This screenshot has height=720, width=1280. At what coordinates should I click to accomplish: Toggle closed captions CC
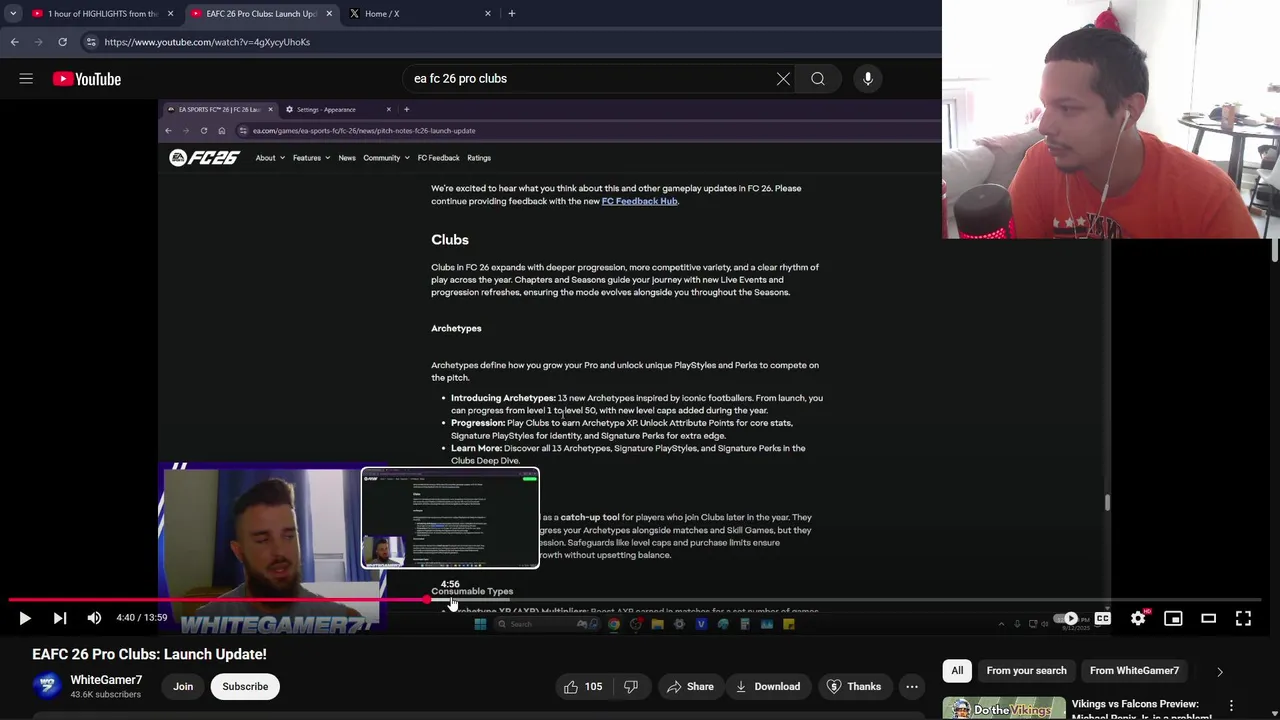pos(1102,619)
